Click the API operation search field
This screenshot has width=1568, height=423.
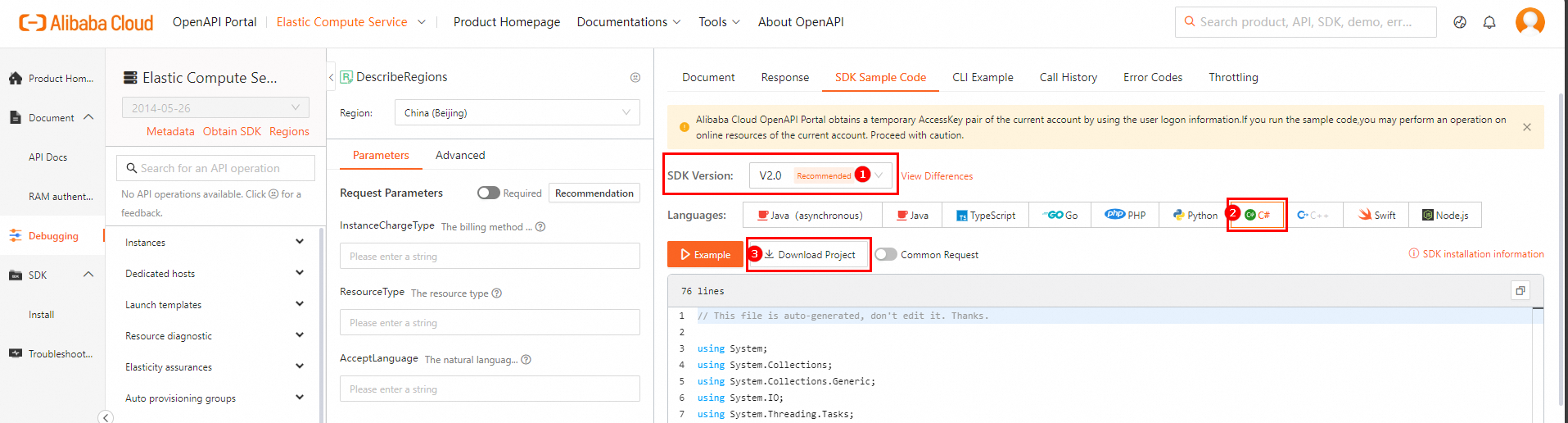(x=216, y=168)
